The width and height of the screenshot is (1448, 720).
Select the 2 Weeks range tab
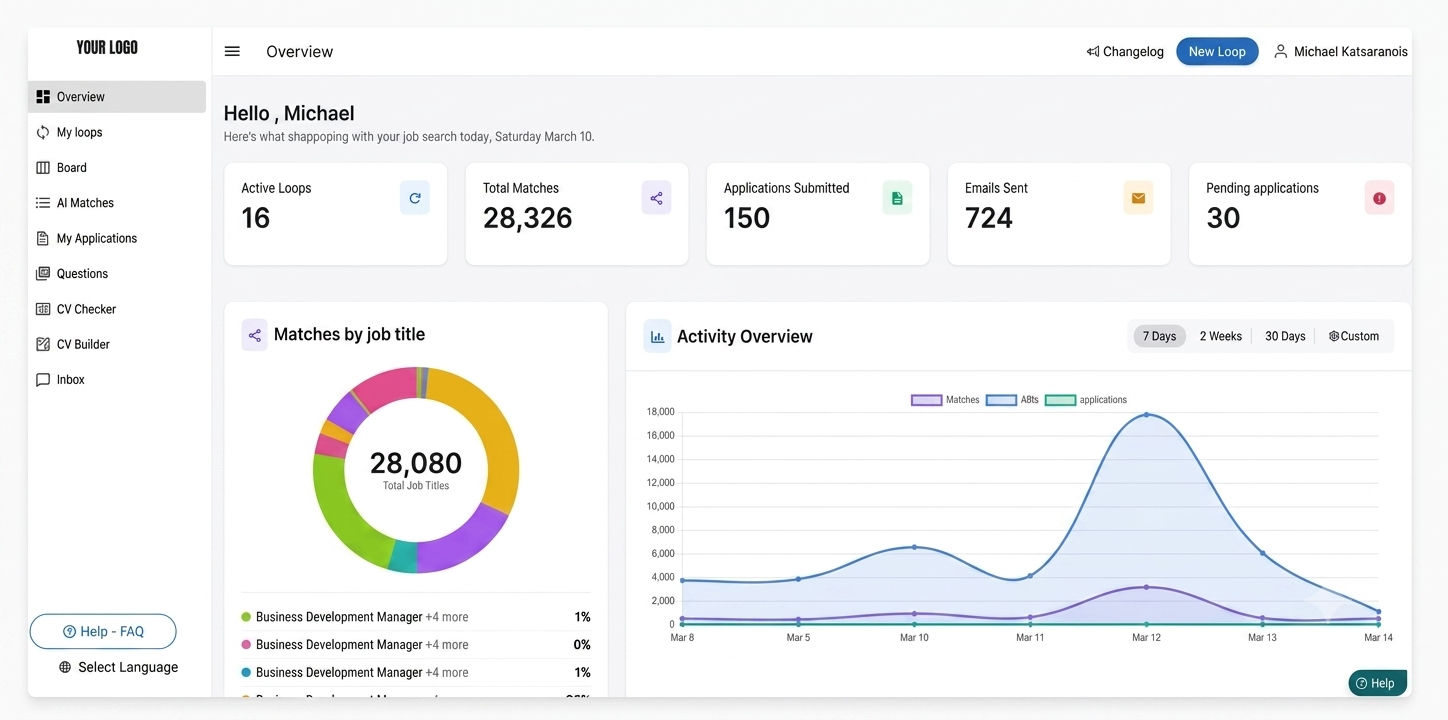[1221, 336]
